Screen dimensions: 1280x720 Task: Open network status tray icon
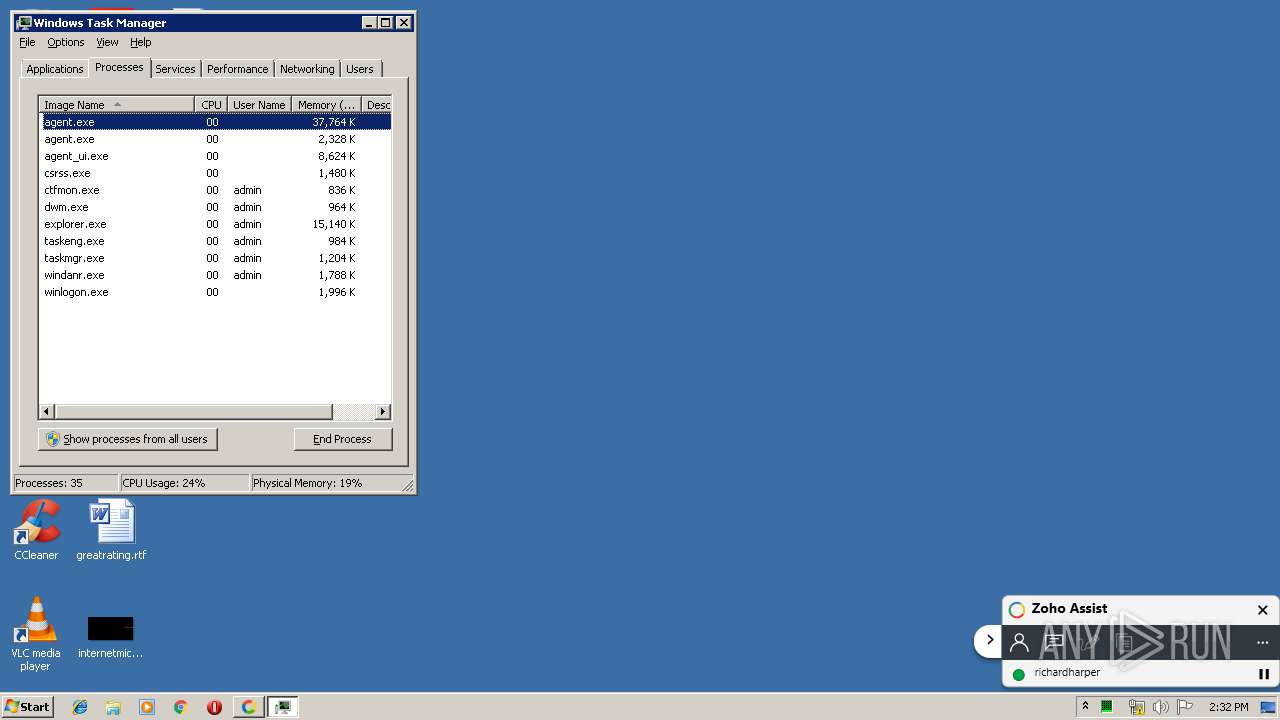coord(1136,707)
